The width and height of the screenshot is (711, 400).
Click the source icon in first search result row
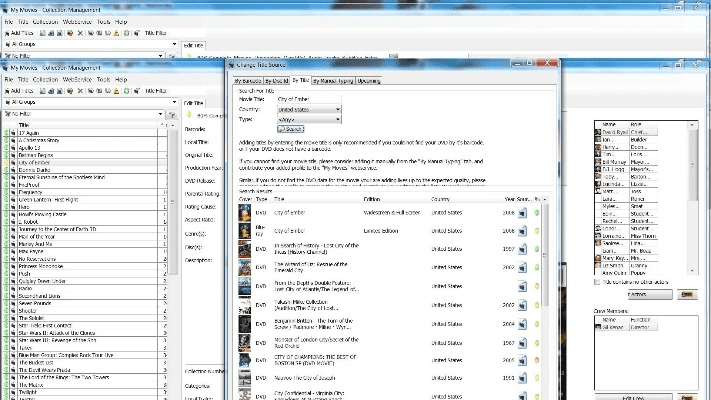point(523,213)
